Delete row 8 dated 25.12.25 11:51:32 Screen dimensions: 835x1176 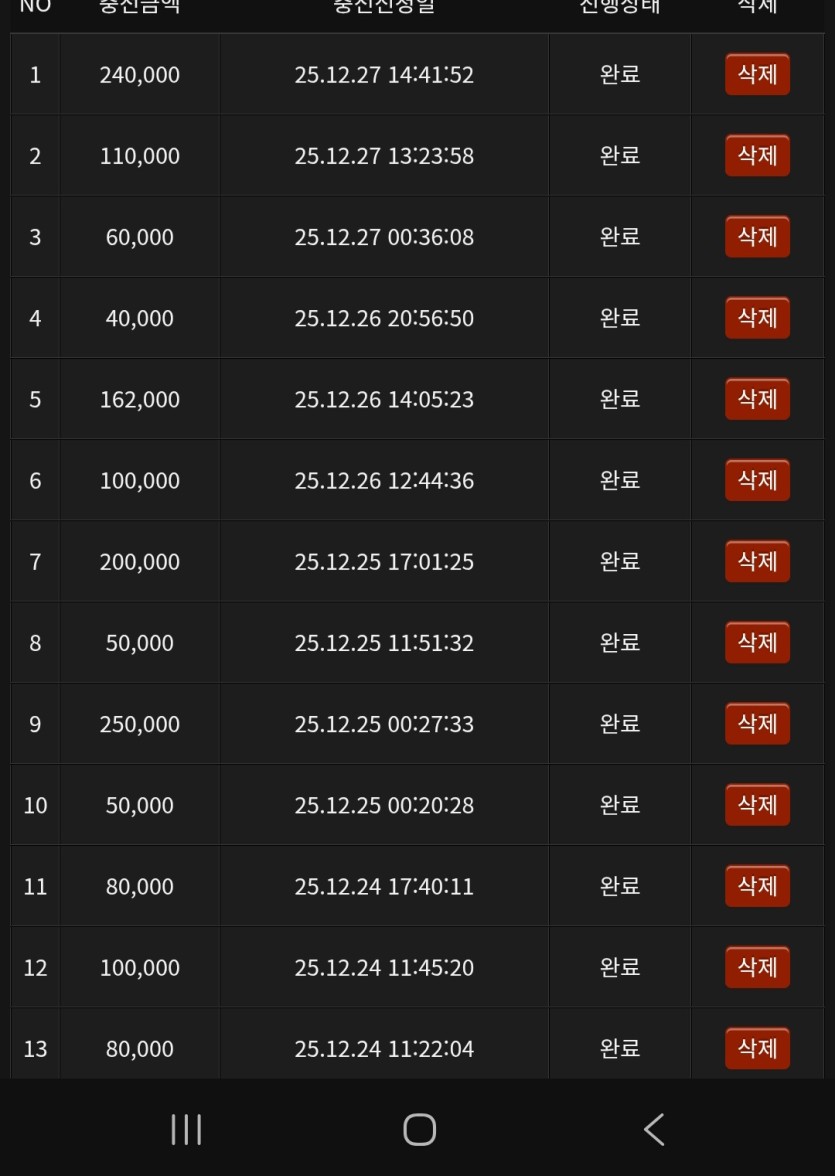[x=757, y=643]
